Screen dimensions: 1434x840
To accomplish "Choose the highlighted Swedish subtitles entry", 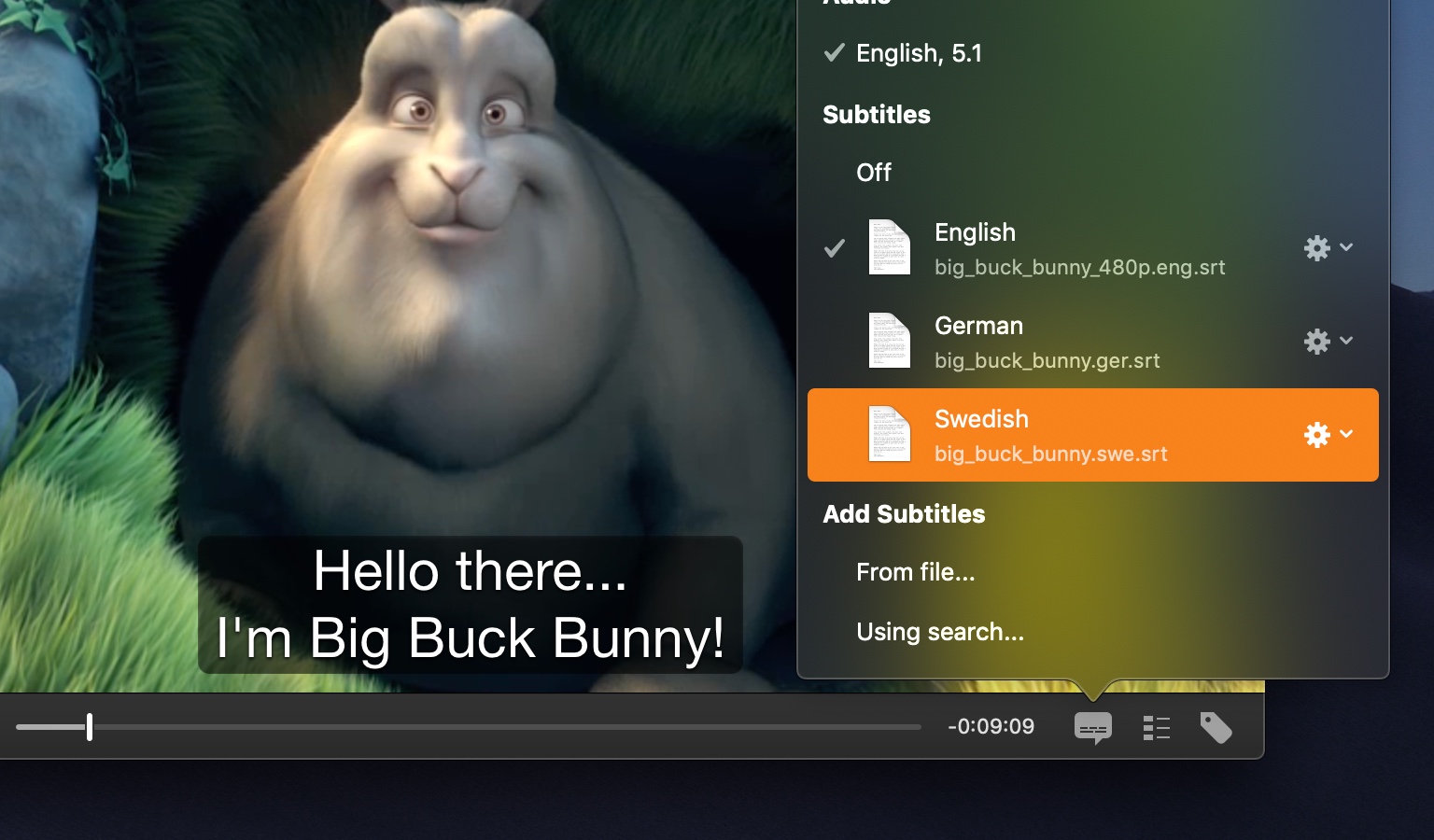I will coord(1092,435).
